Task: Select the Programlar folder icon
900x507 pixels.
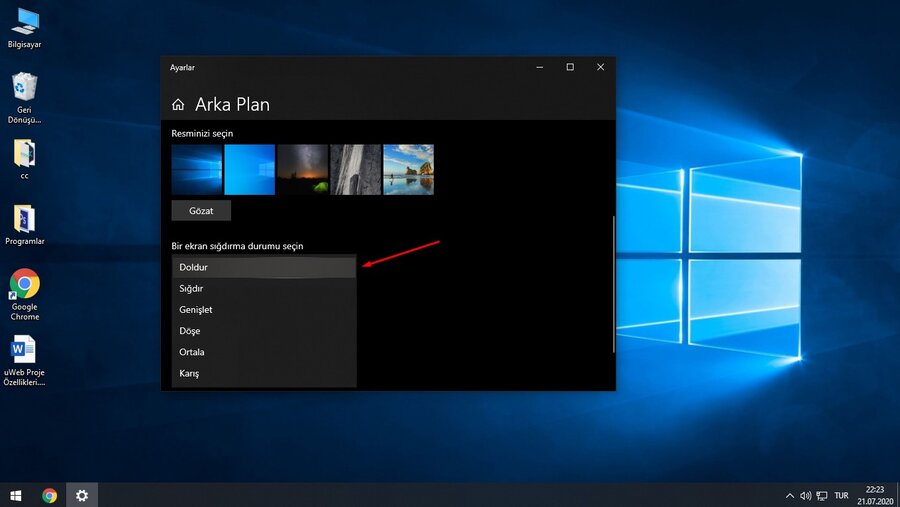Action: [24, 225]
